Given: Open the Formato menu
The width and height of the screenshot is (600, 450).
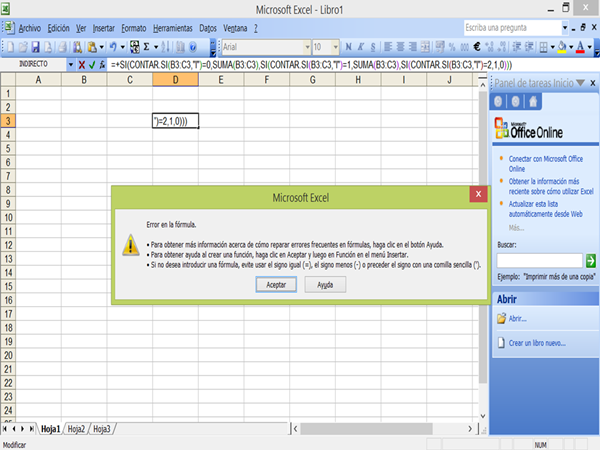Looking at the screenshot, I should [134, 28].
